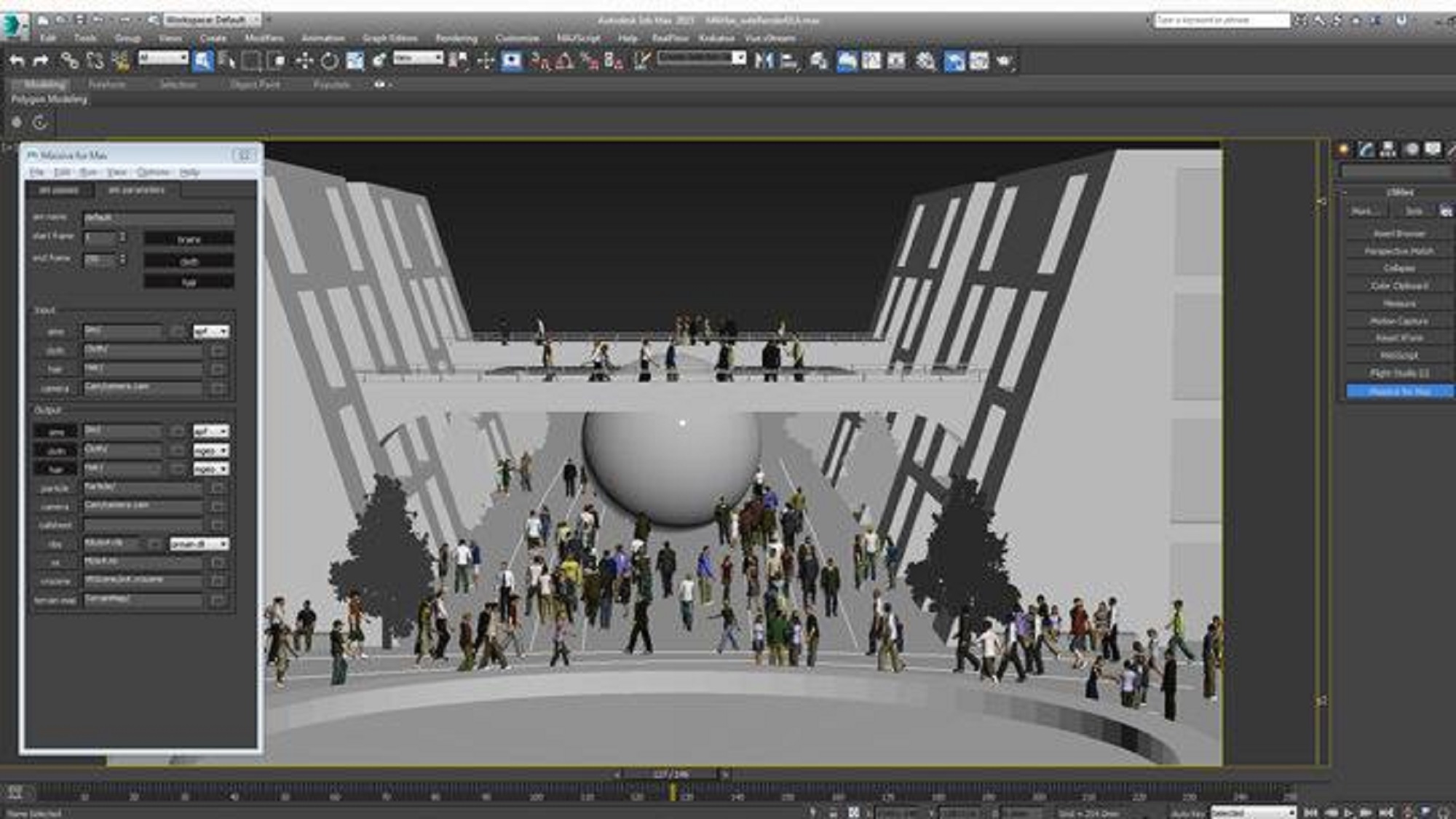Open the Workspace Default dropdown
This screenshot has height=819, width=1456.
click(x=211, y=20)
